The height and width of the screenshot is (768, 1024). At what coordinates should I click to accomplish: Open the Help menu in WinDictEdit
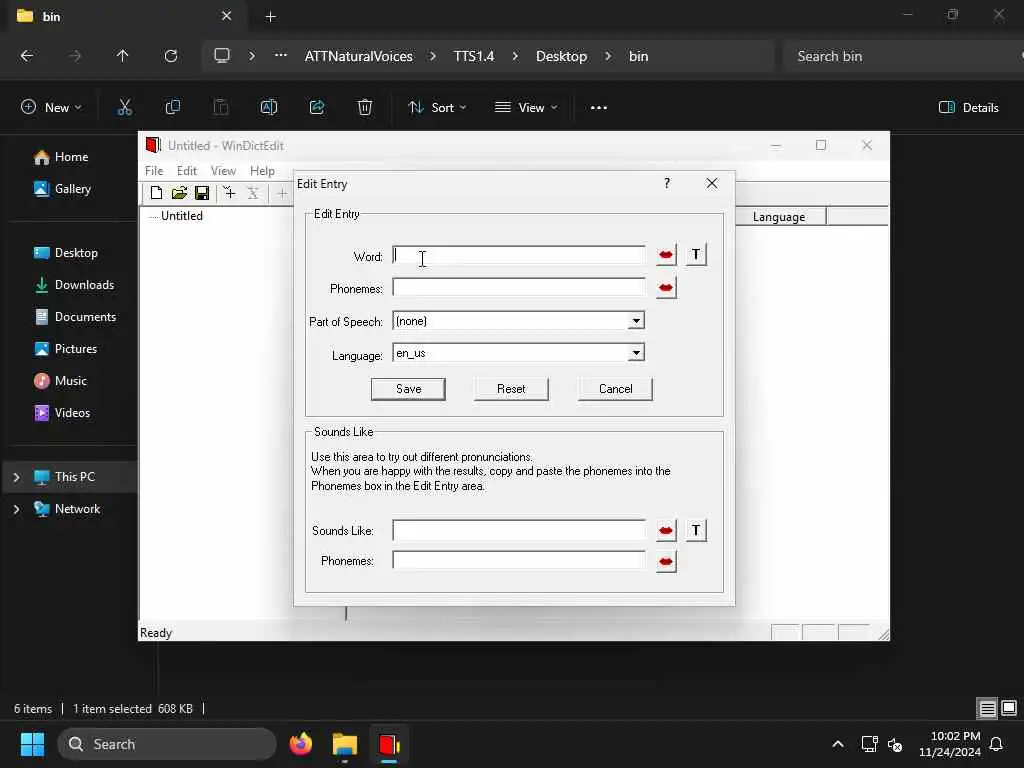(x=262, y=170)
